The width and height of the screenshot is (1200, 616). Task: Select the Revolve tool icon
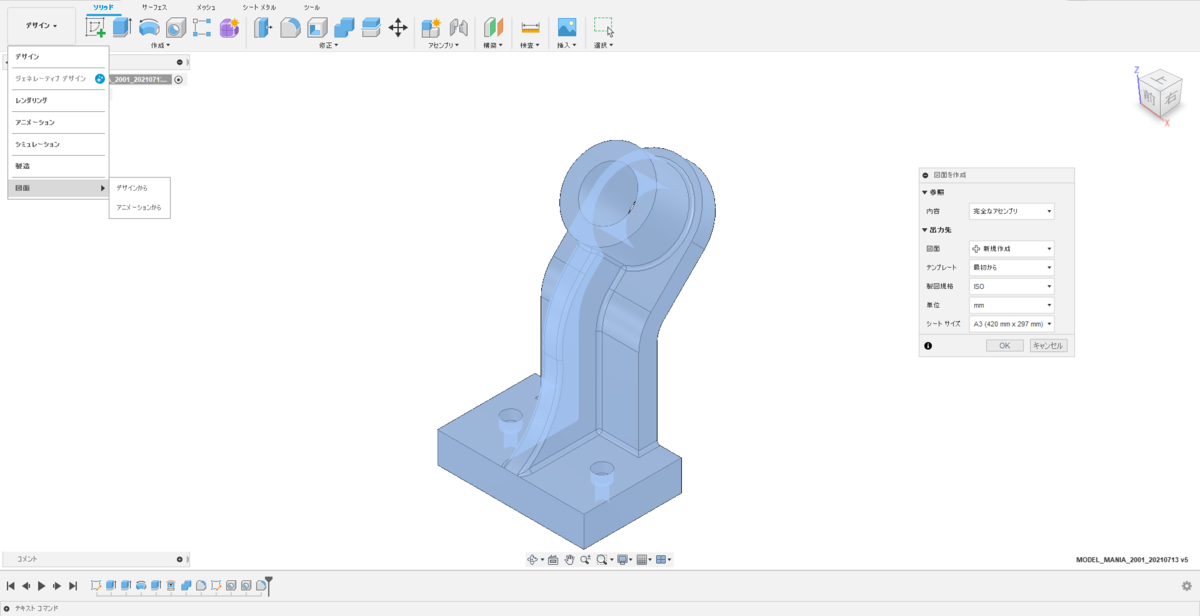(149, 27)
